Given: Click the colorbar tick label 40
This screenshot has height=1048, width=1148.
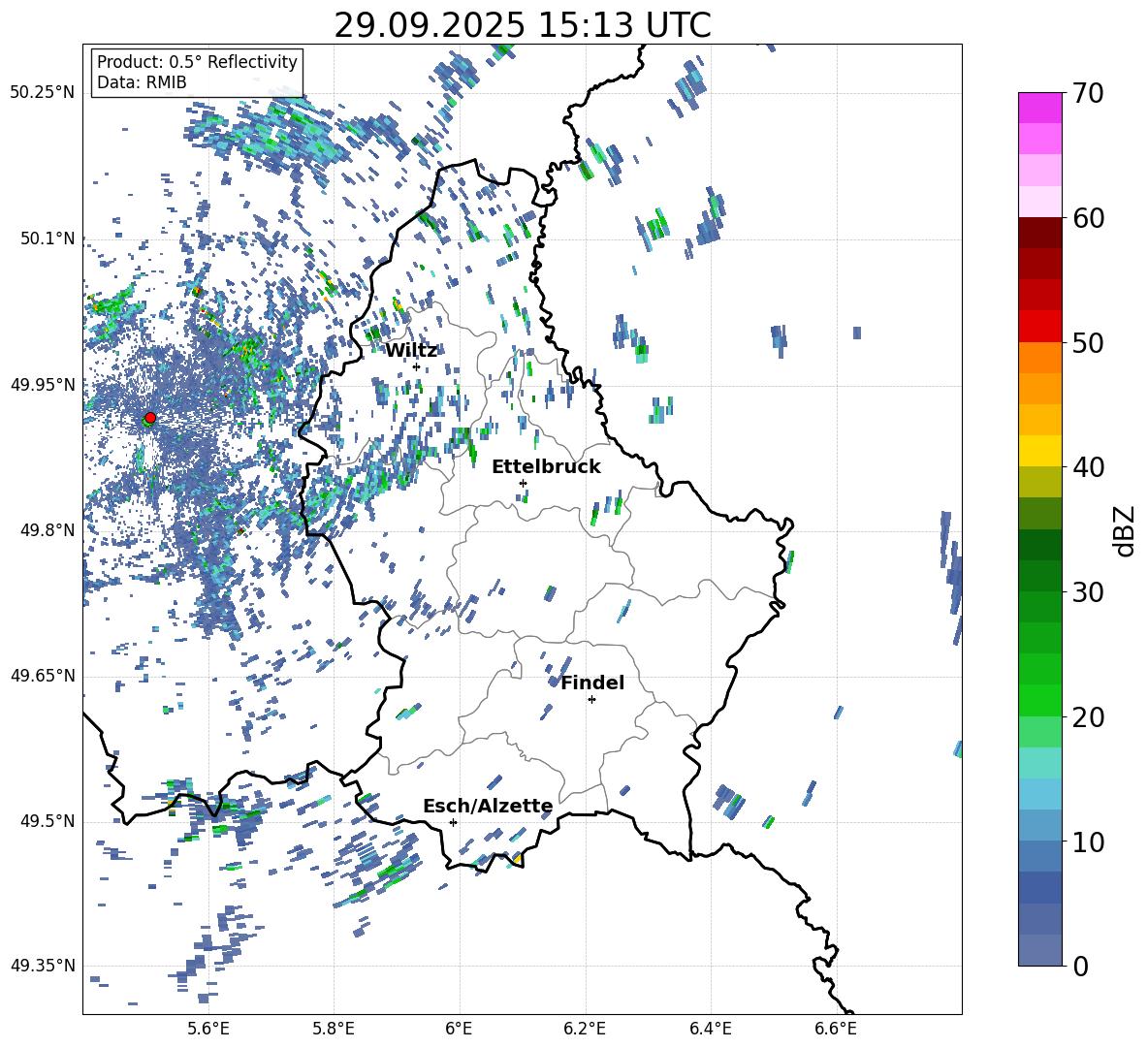Looking at the screenshot, I should tap(1088, 467).
